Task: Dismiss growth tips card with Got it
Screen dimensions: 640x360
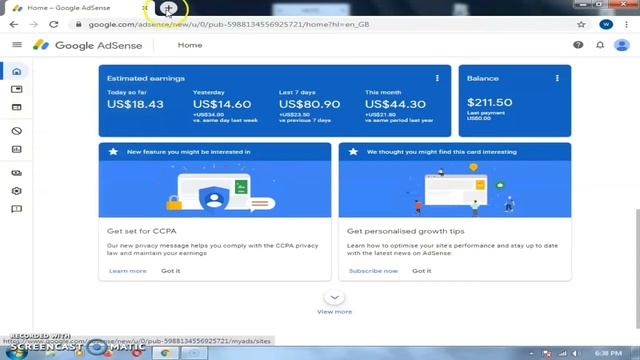Action: point(422,271)
